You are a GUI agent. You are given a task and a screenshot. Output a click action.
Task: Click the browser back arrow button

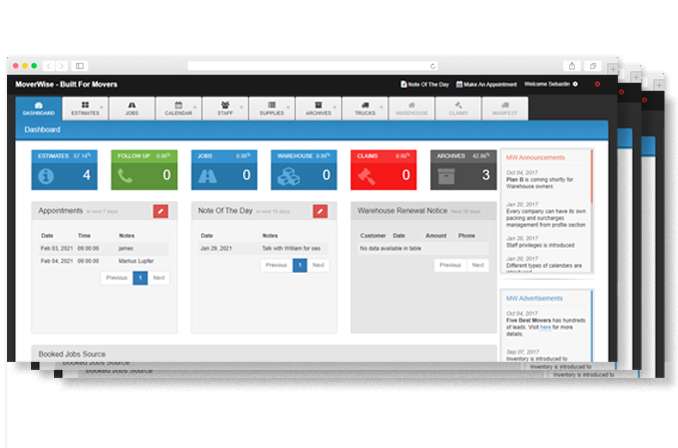[x=49, y=66]
